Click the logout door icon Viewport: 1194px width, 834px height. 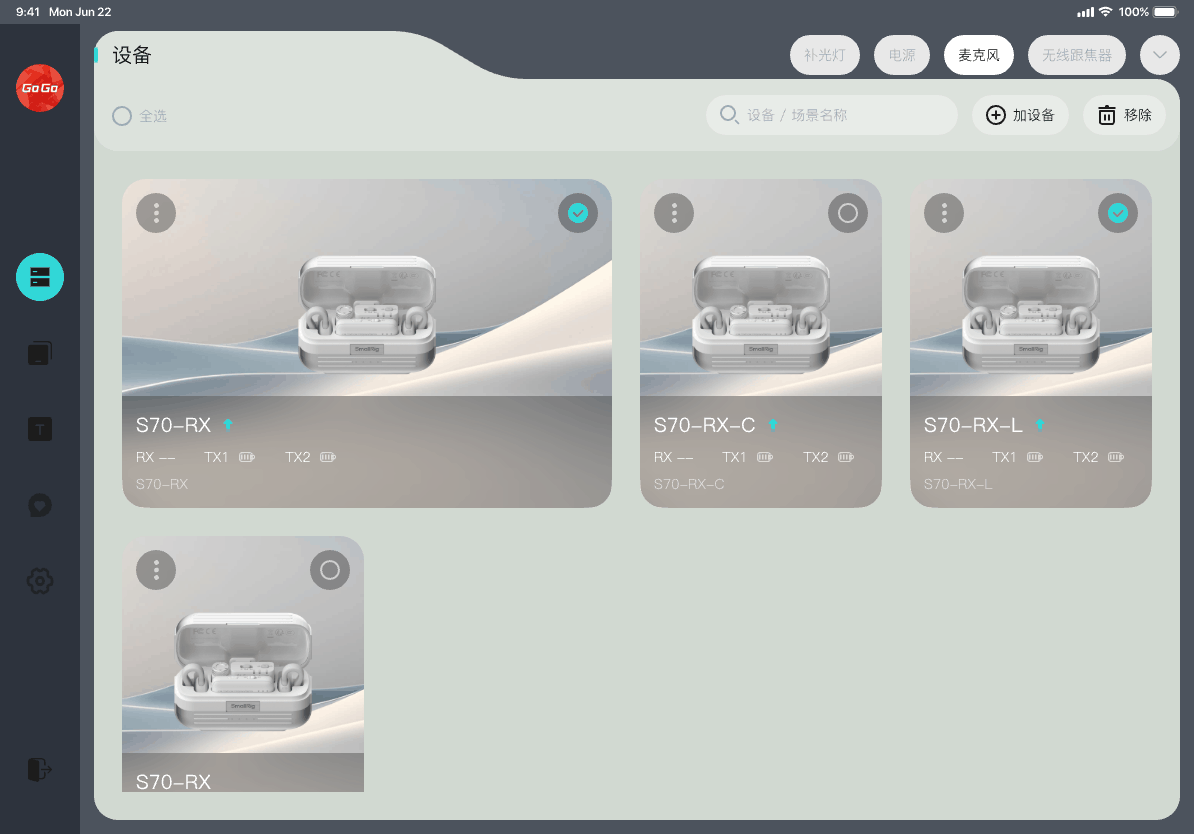pos(40,769)
